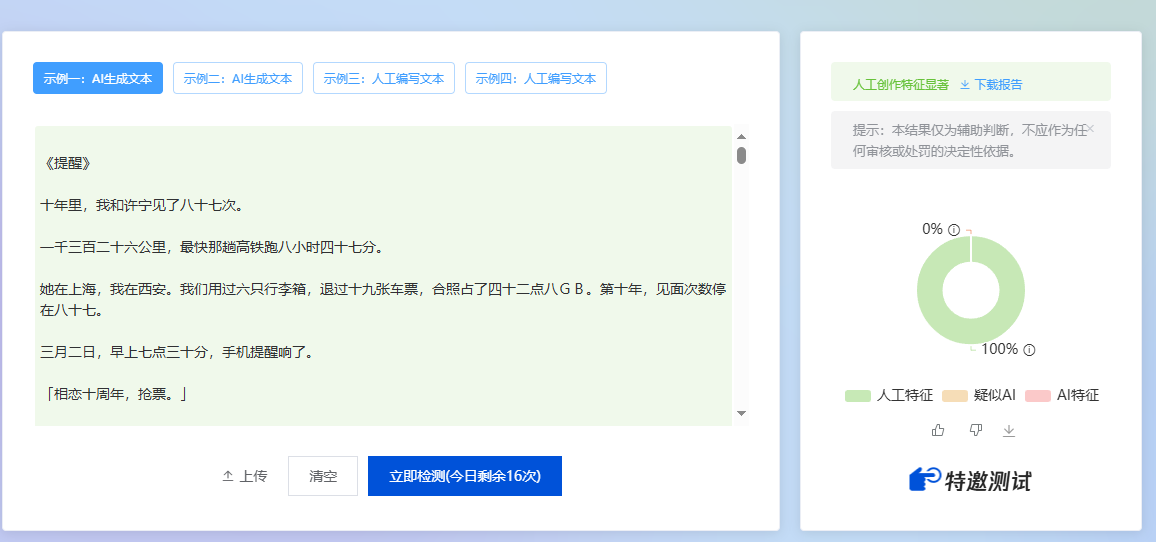This screenshot has width=1156, height=542.
Task: Click the 上传 upload button
Action: (245, 476)
